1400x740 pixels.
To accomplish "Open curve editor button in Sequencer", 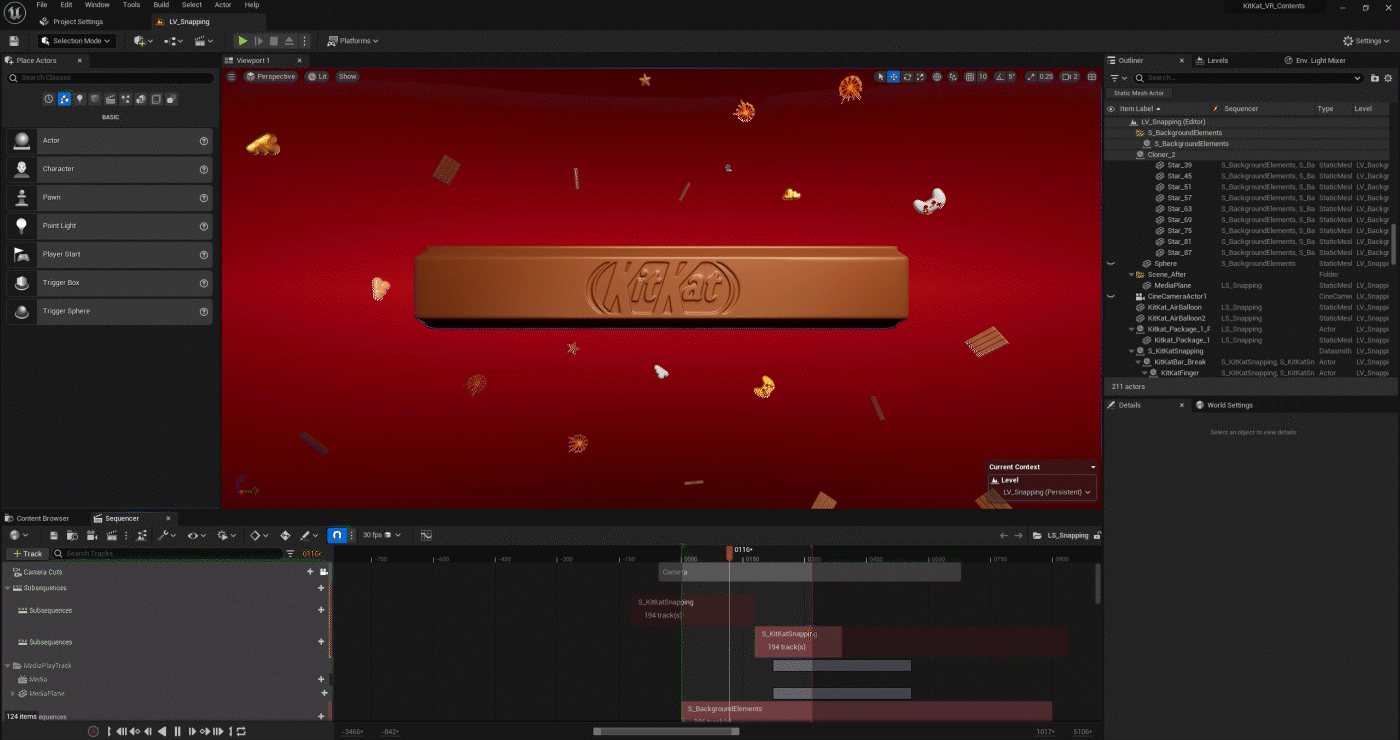I will click(426, 535).
